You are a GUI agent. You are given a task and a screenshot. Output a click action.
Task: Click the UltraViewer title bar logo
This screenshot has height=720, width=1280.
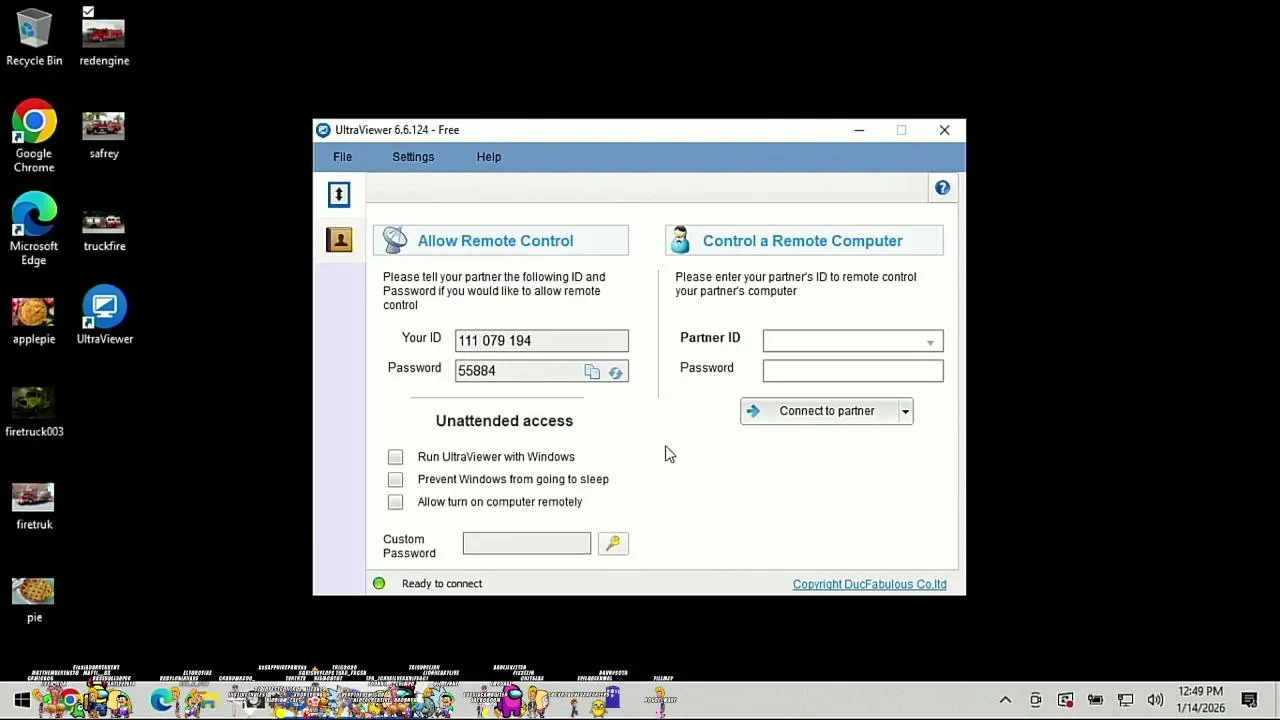323,130
